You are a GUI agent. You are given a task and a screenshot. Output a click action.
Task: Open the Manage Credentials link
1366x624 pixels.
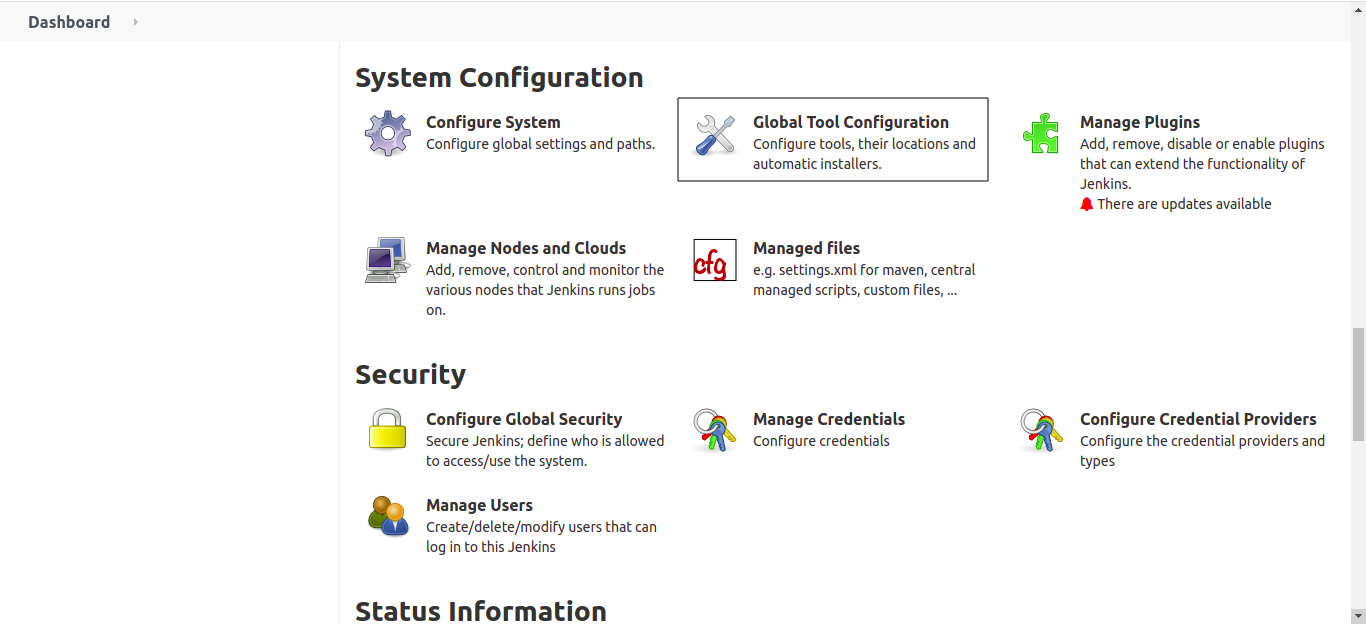(829, 419)
